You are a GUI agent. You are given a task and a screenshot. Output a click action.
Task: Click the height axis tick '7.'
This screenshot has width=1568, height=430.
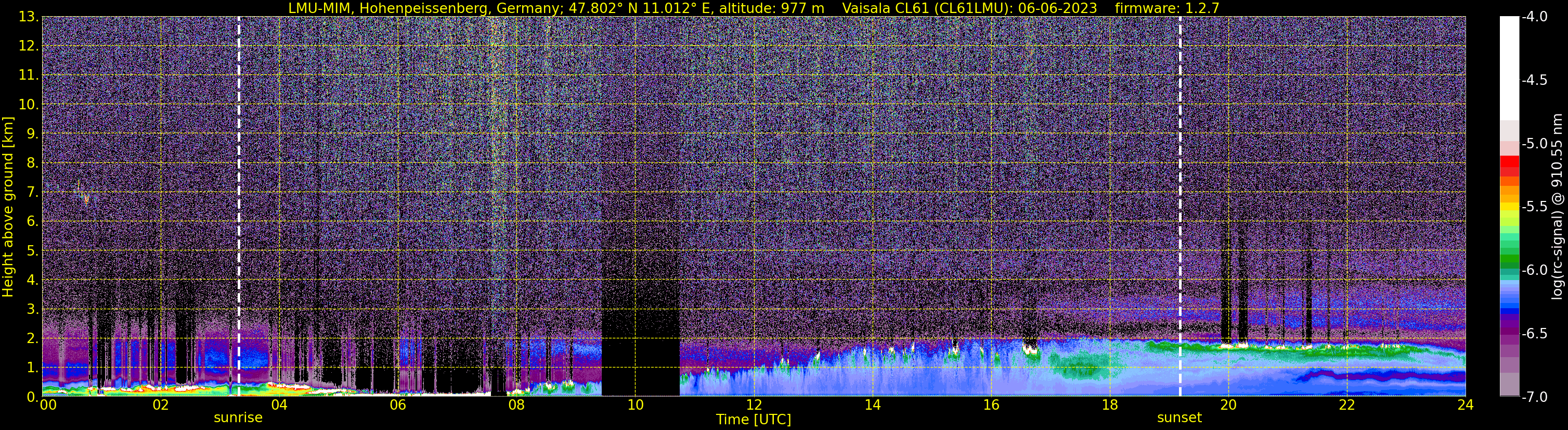tap(32, 192)
